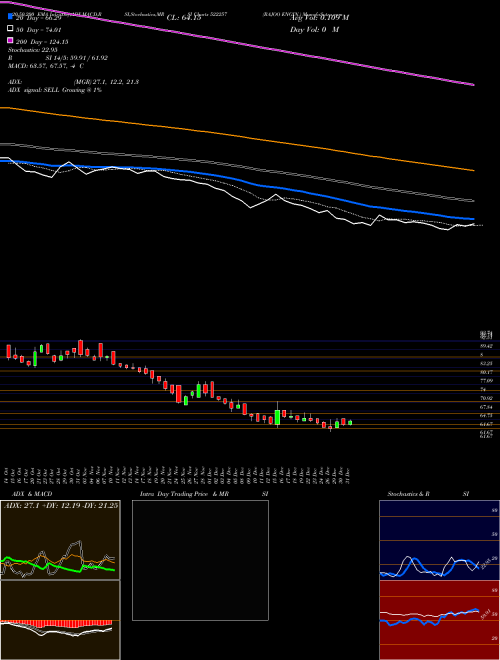Click the 'CL: 64.15' closing price text
Screen dimensions: 500x660
click(184, 18)
